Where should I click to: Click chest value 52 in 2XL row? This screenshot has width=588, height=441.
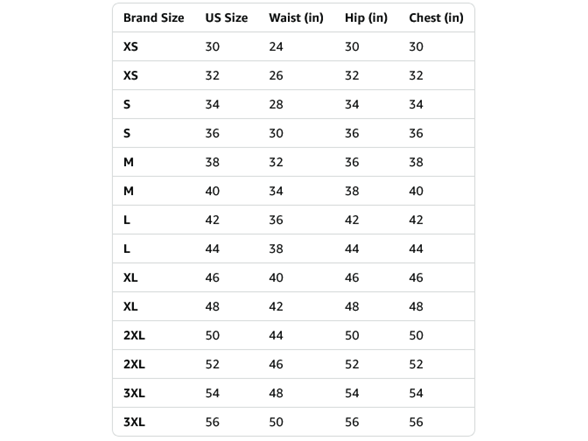416,364
